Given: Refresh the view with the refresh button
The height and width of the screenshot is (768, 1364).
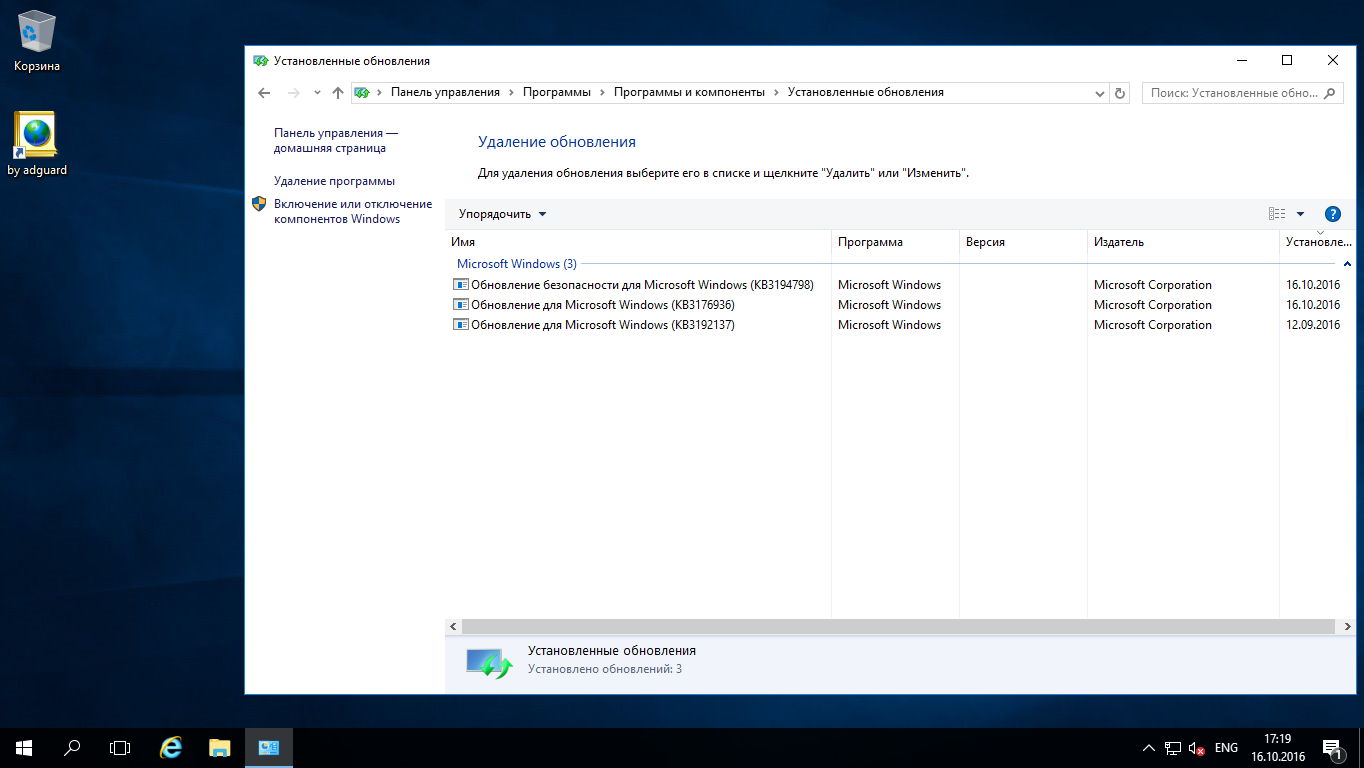Looking at the screenshot, I should (x=1120, y=93).
